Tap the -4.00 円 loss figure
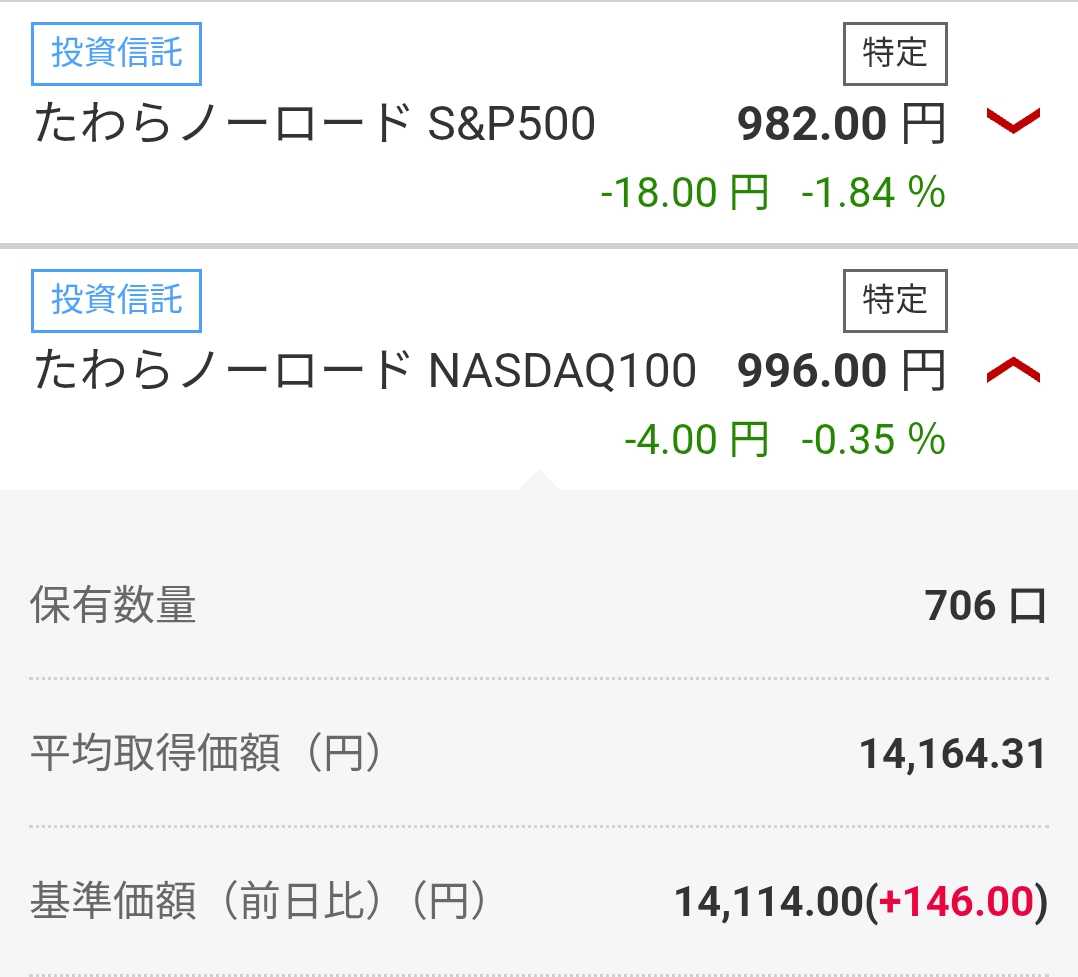The image size is (1078, 977). coord(696,440)
